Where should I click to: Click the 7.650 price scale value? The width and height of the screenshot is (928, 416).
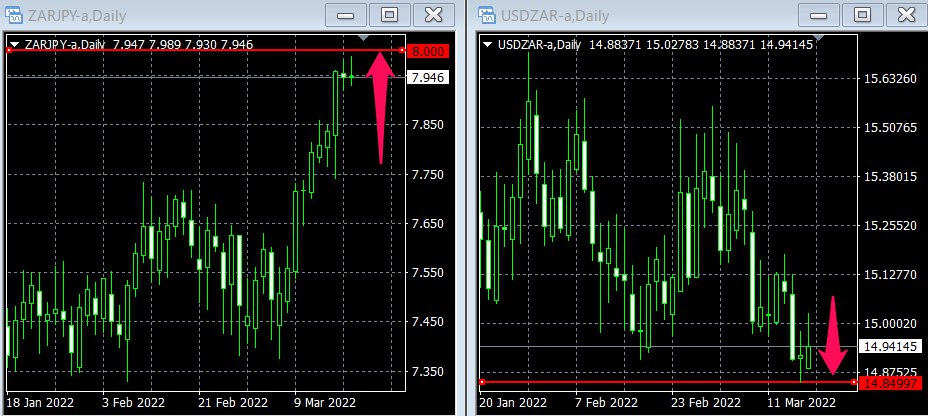(x=428, y=224)
